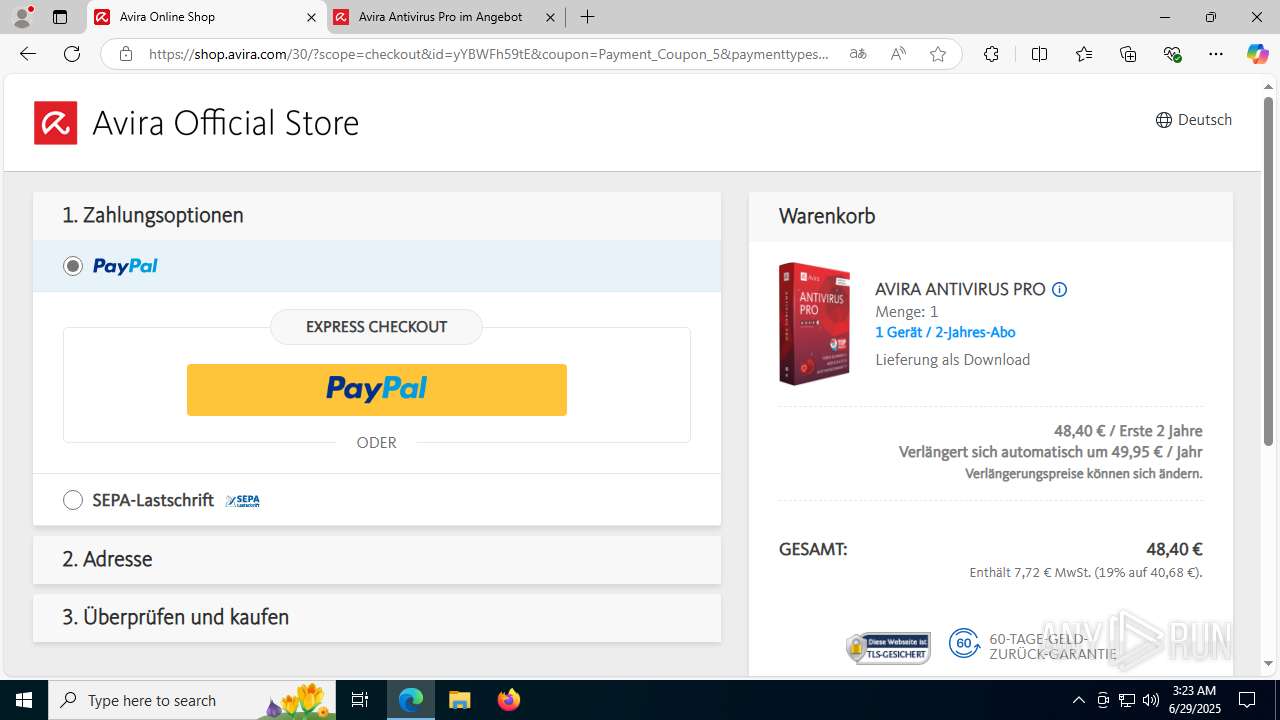Viewport: 1280px width, 720px height.
Task: Close the Avira Antivirus Pro im Angebot tab
Action: click(550, 17)
